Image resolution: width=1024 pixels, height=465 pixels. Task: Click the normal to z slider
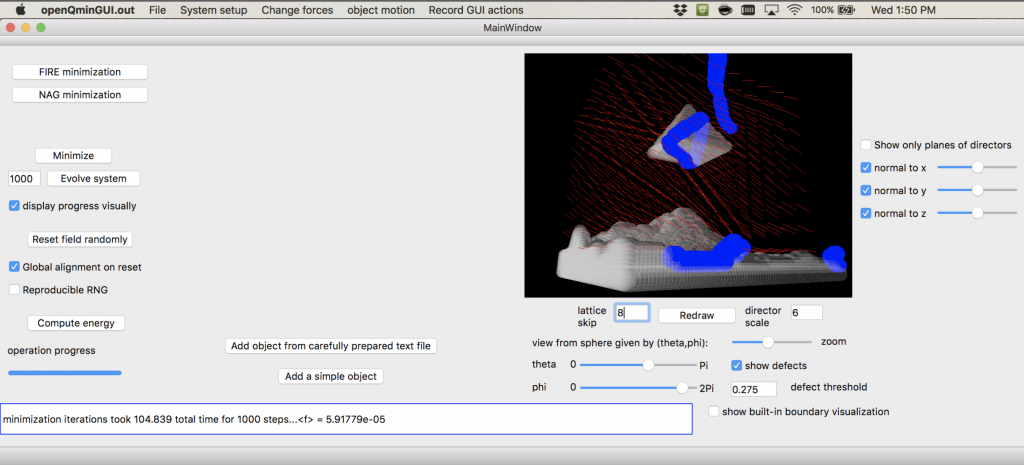pyautogui.click(x=977, y=213)
